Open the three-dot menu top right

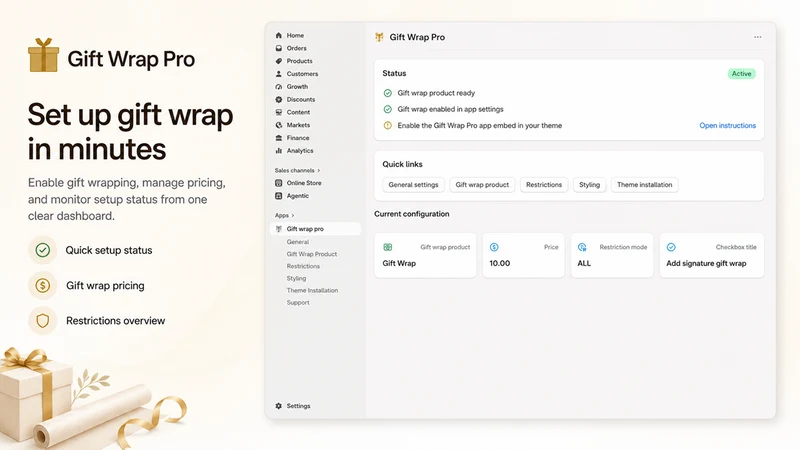tap(757, 37)
